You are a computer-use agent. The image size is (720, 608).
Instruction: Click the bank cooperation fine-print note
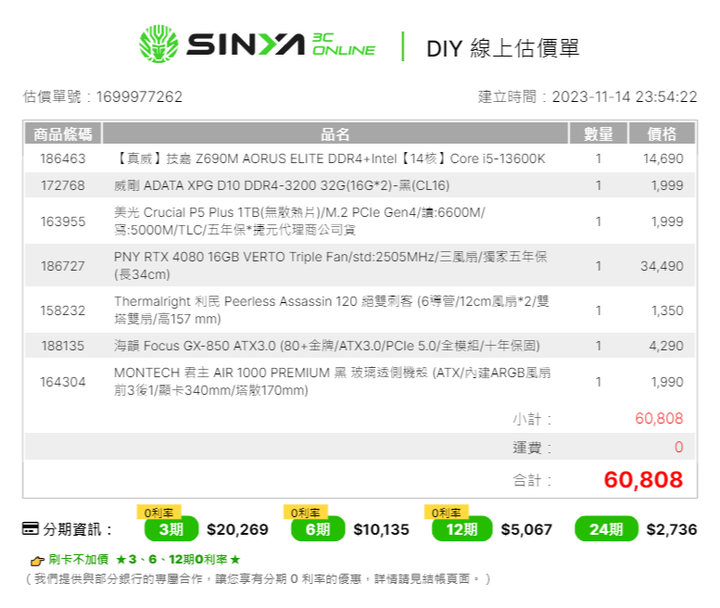tap(258, 579)
